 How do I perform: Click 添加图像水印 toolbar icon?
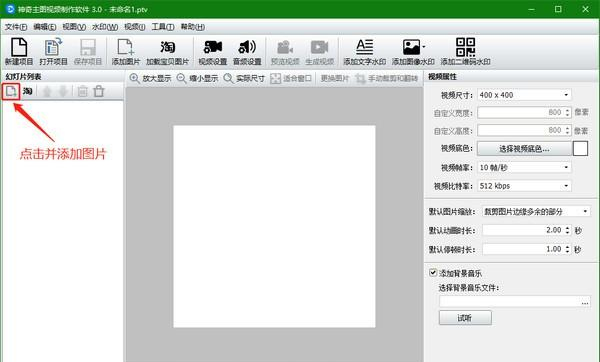click(x=413, y=52)
